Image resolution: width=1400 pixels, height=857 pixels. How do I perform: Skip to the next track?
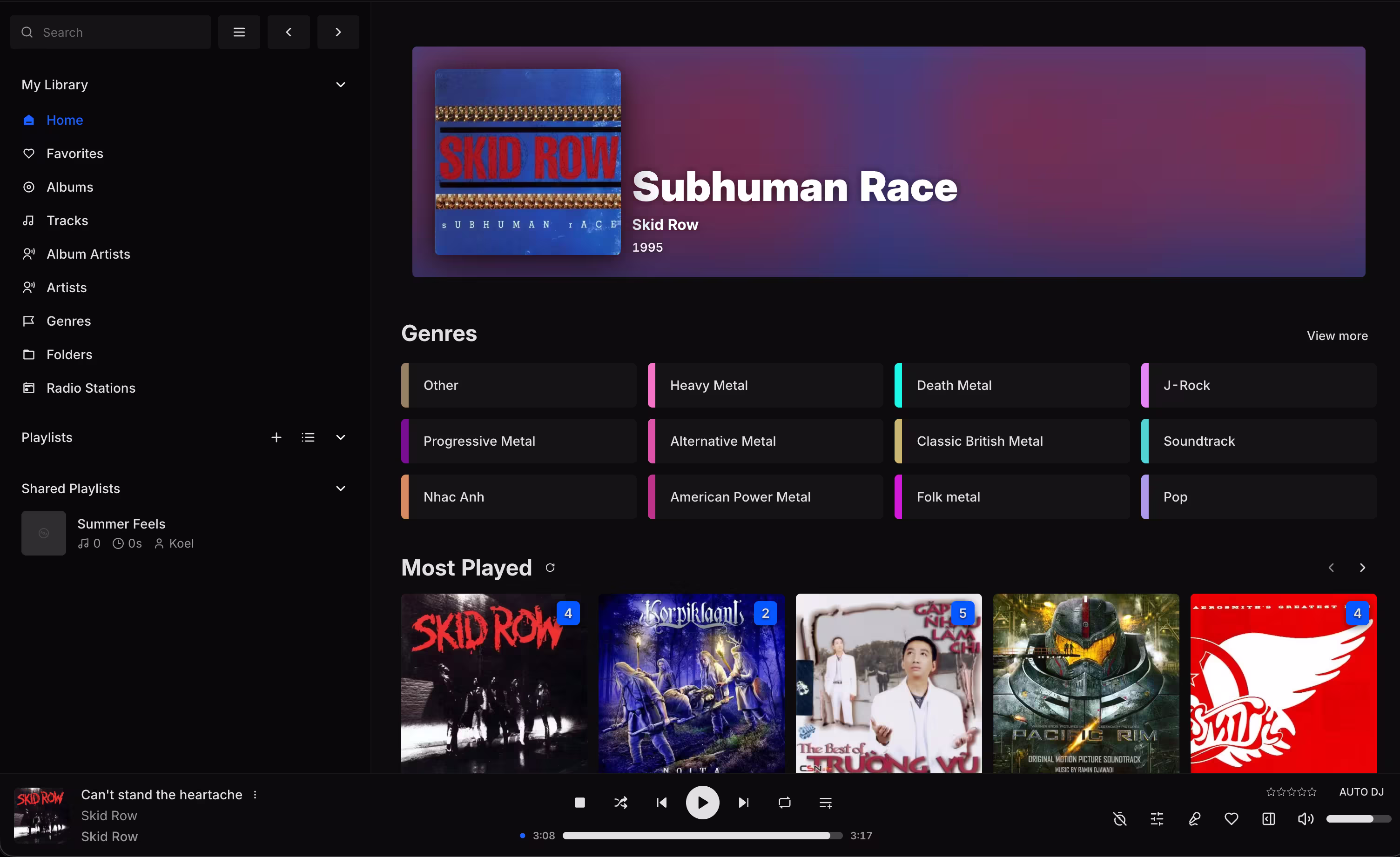click(x=743, y=803)
